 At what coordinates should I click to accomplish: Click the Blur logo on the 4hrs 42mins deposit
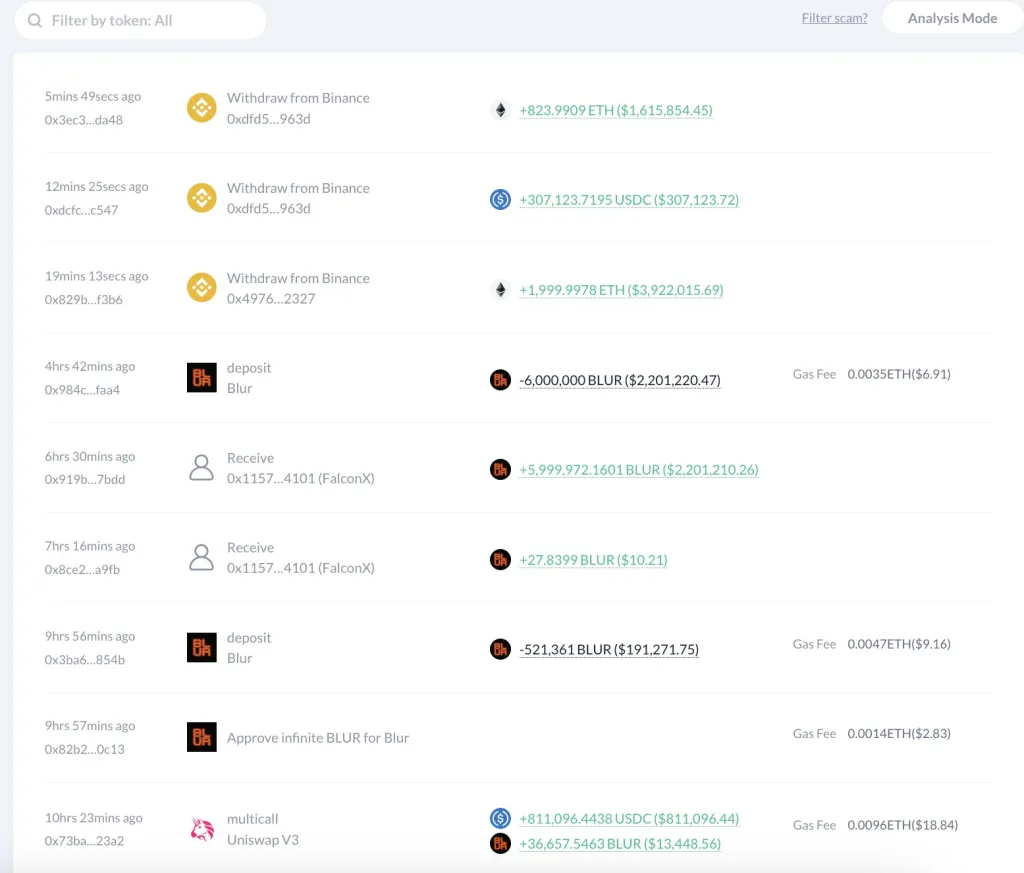[x=202, y=378]
